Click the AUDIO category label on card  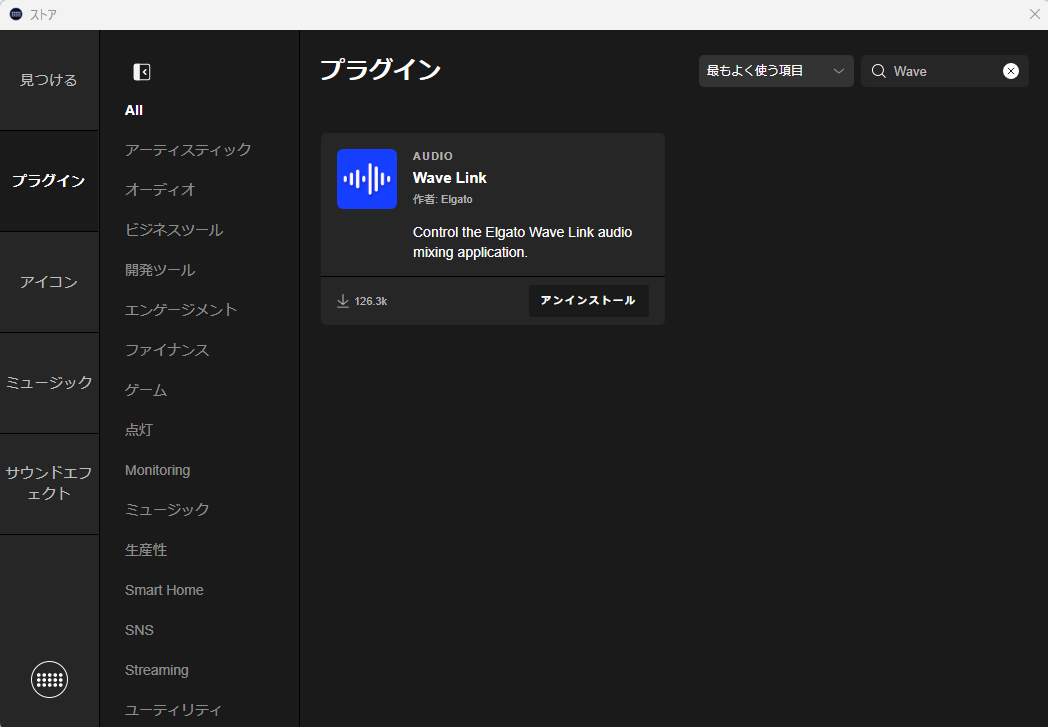[432, 156]
